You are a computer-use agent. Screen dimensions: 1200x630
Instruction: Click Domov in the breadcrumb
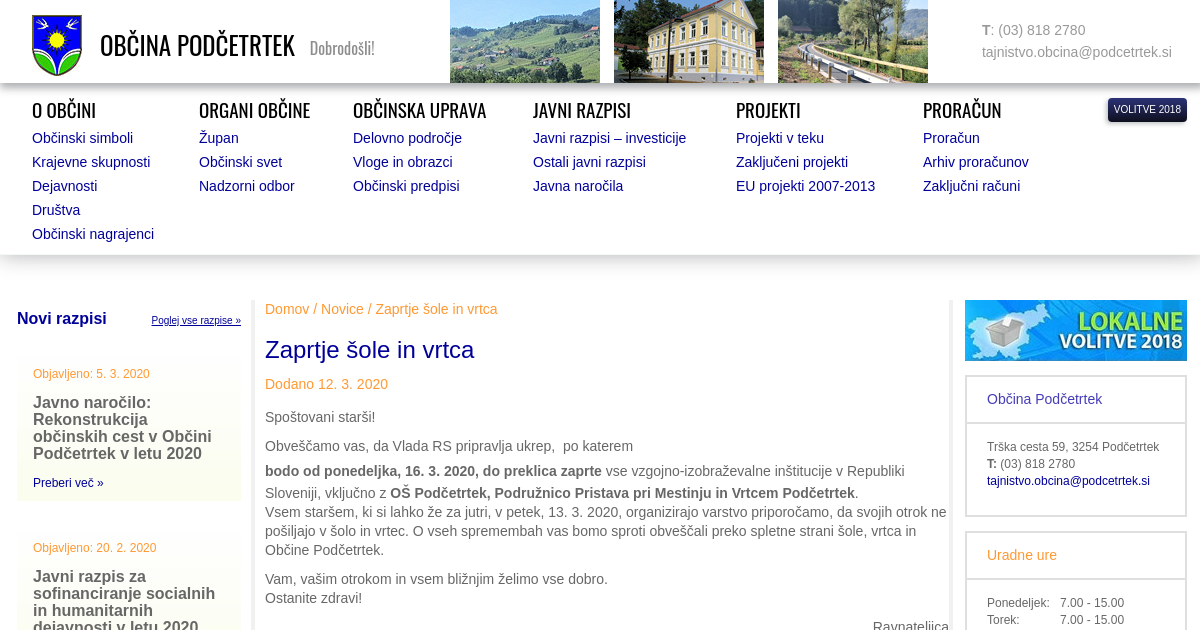(287, 309)
